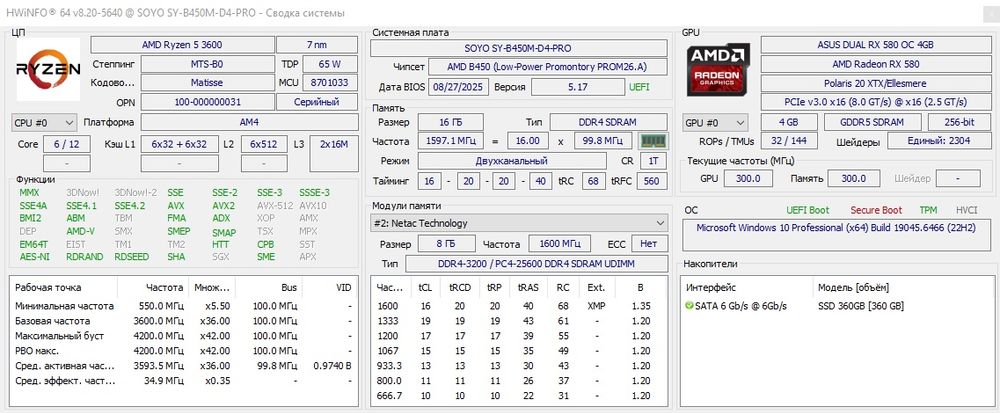This screenshot has width=1000, height=413.
Task: Select the 'Базовая частота' row
Action: pos(184,321)
